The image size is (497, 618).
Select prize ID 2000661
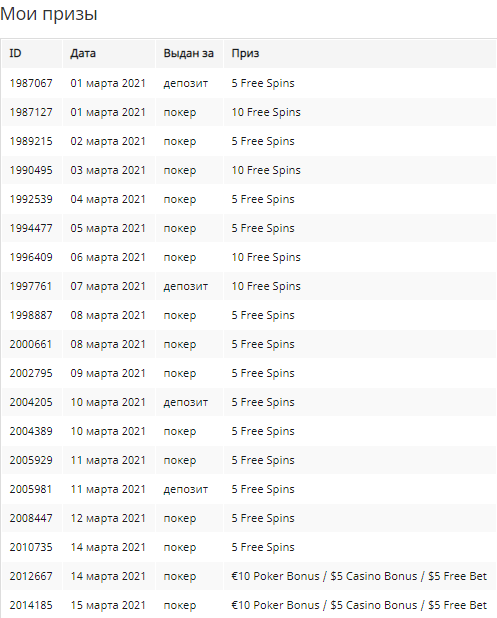(x=31, y=344)
